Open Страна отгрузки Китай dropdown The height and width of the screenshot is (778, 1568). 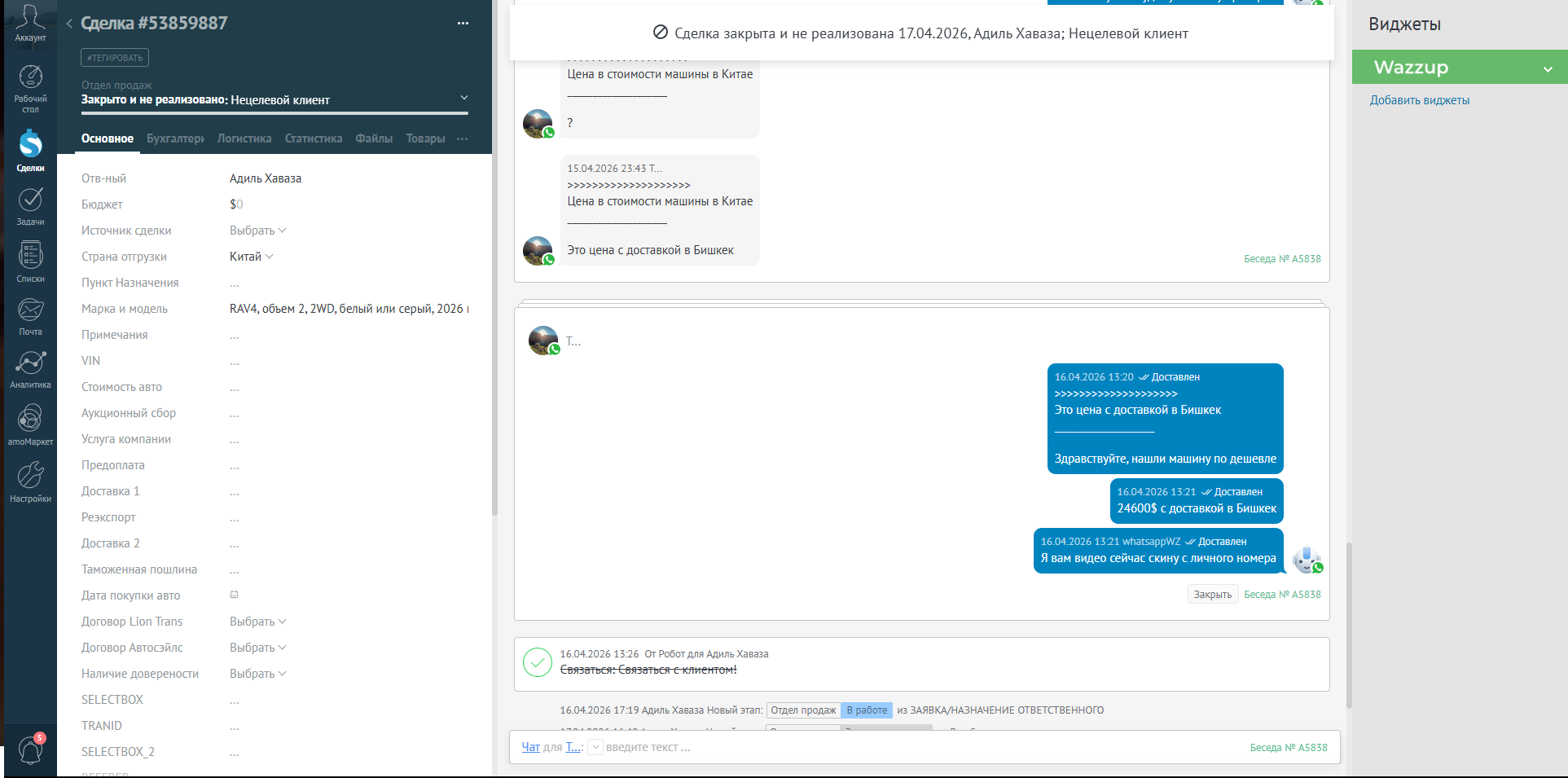pos(251,257)
